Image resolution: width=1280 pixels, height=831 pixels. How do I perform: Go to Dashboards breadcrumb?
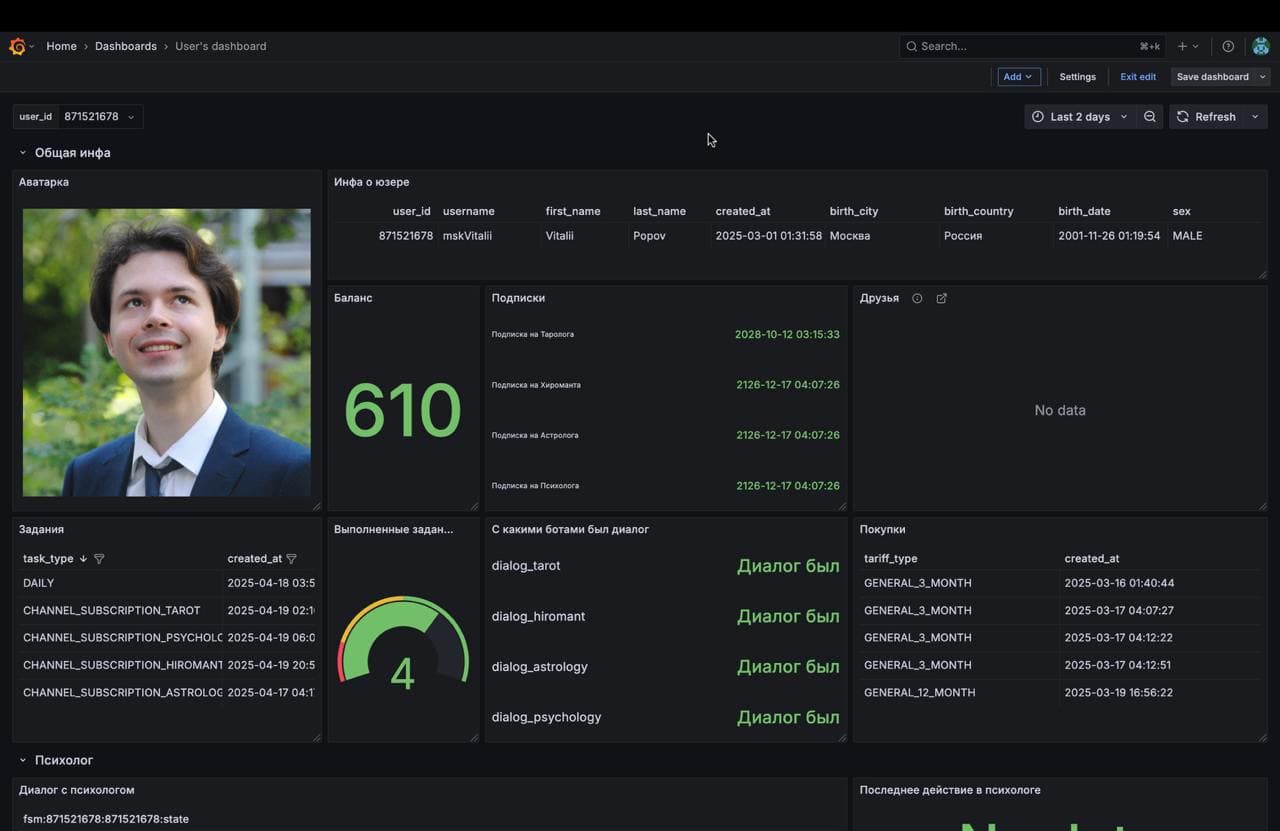tap(126, 46)
